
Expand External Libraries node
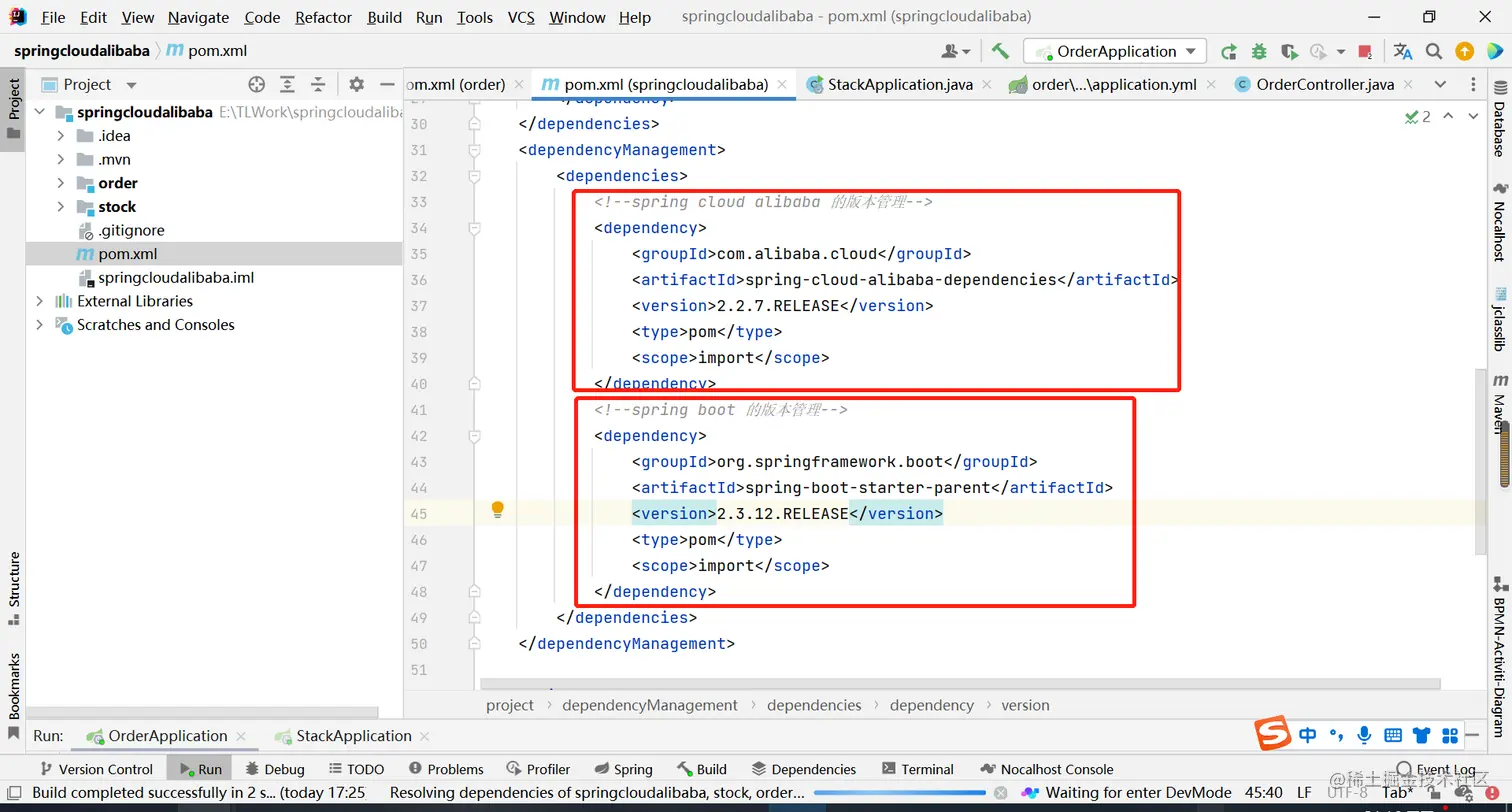39,301
